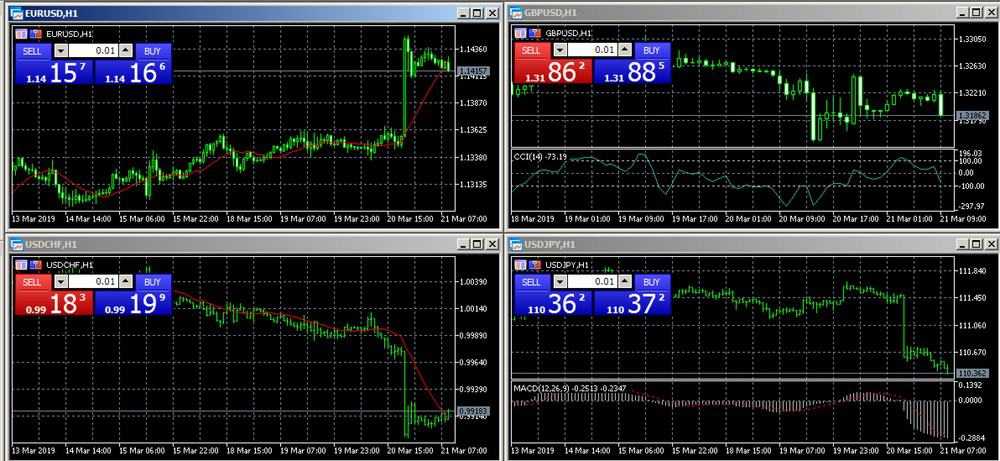Focus the 0.01 volume field on USDCHF panel

(91, 282)
